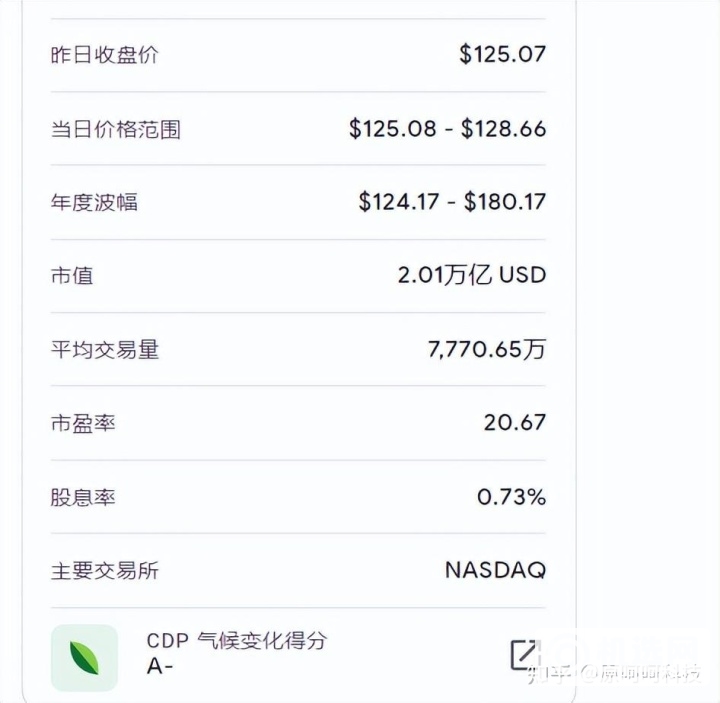720x703 pixels.
Task: Open the CDP external link icon
Action: [524, 654]
